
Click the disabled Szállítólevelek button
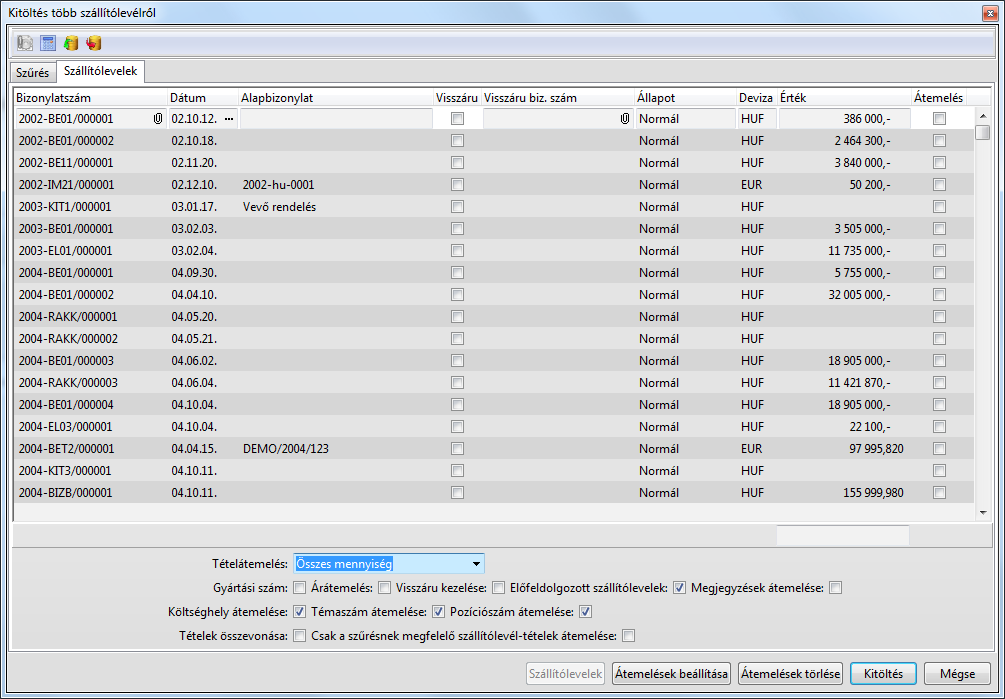tap(565, 673)
